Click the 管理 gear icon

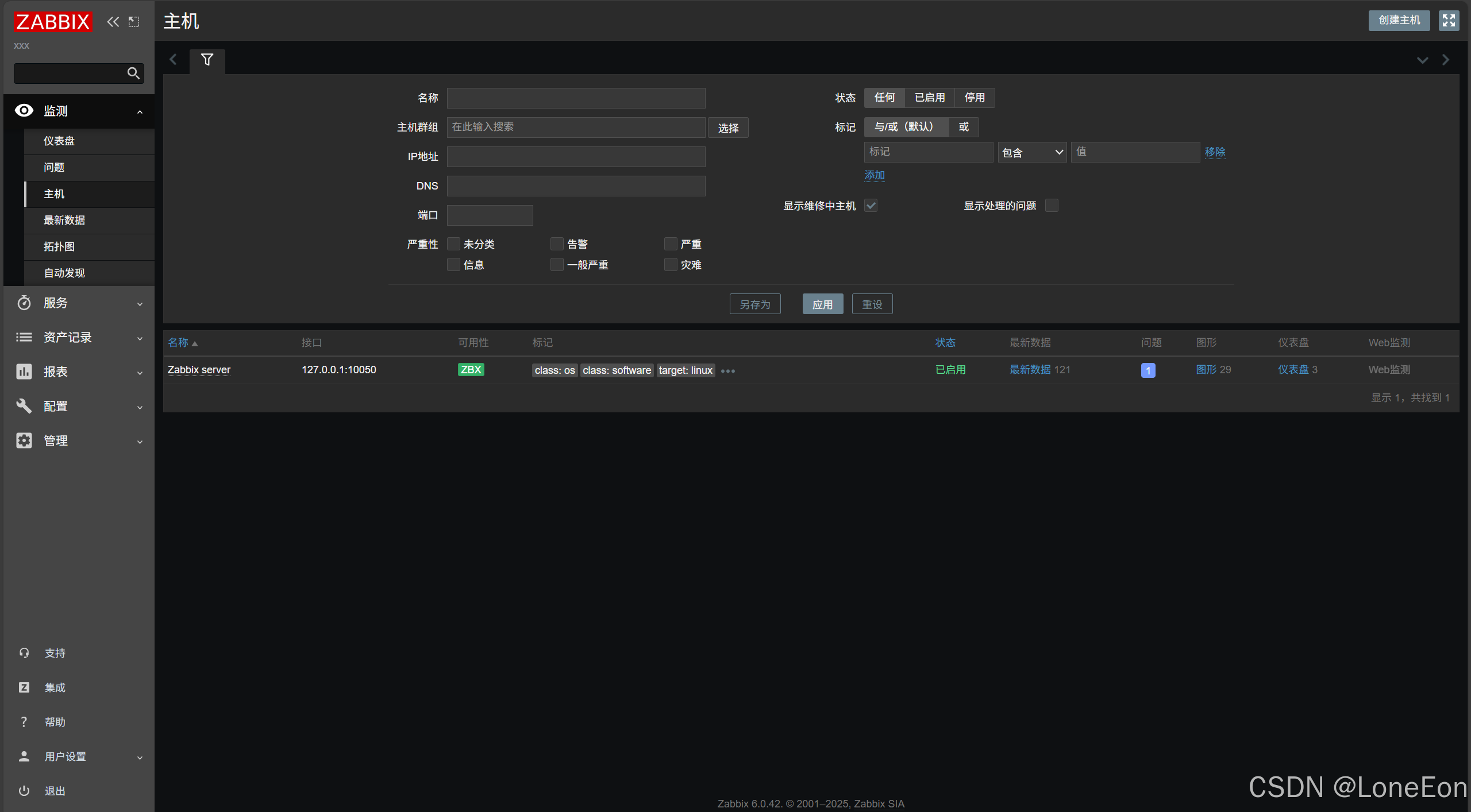pos(24,440)
